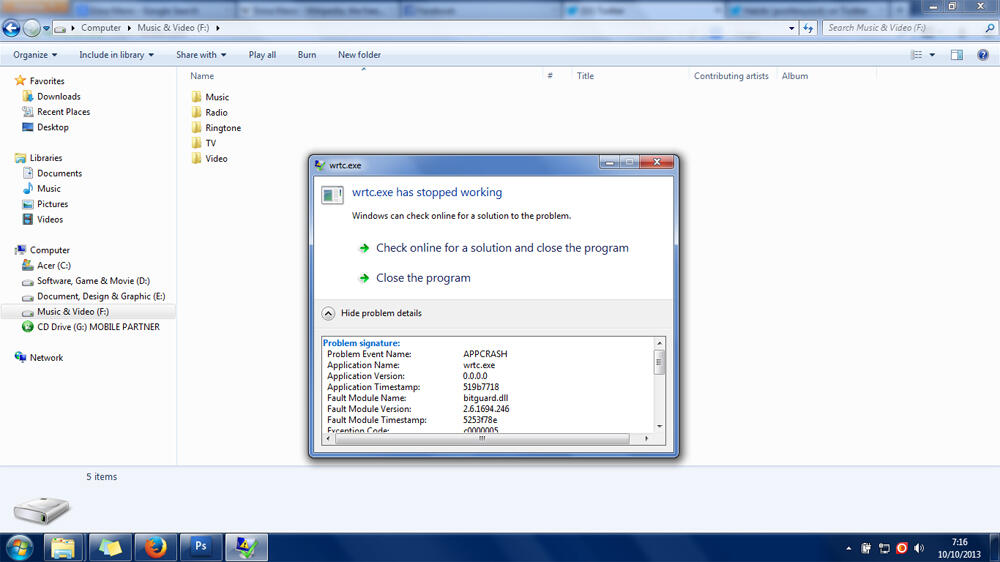Open the Windows Start button
Image resolution: width=1000 pixels, height=562 pixels.
(x=20, y=547)
